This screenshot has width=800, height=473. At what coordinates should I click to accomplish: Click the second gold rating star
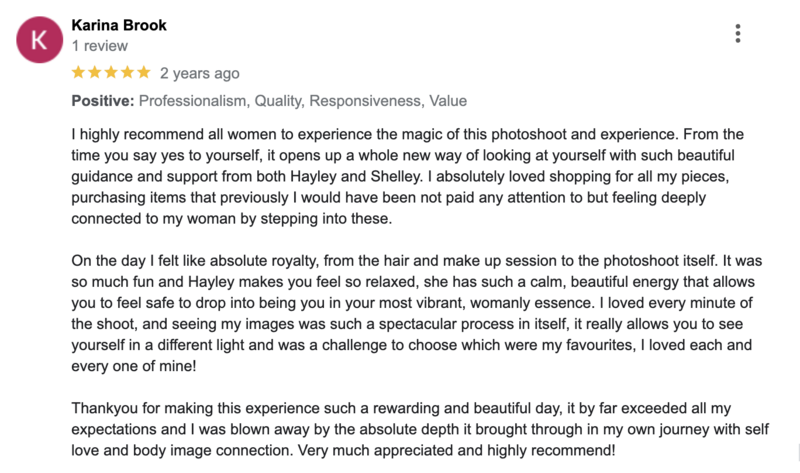pyautogui.click(x=94, y=72)
